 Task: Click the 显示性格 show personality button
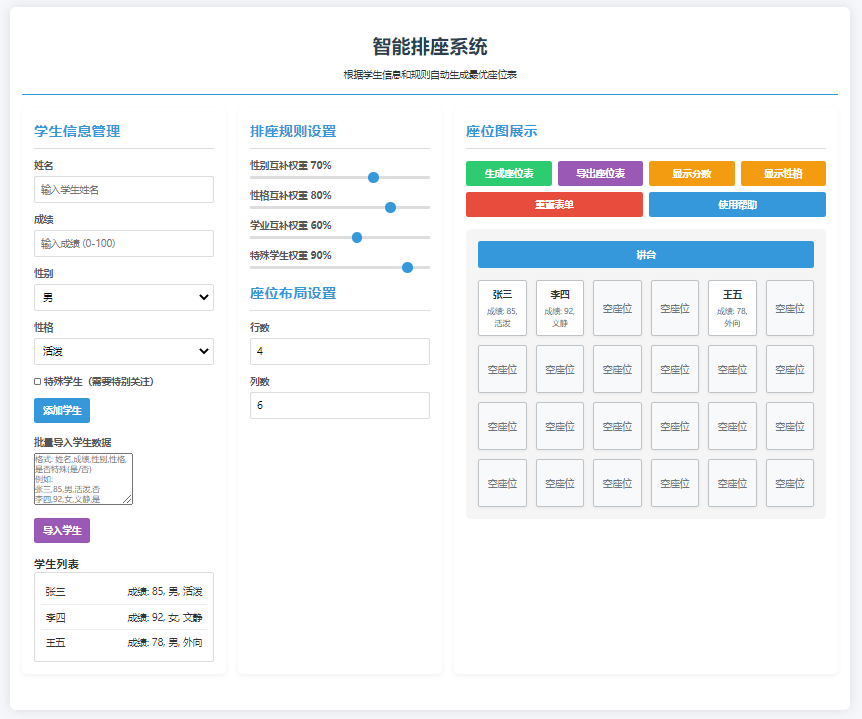782,172
